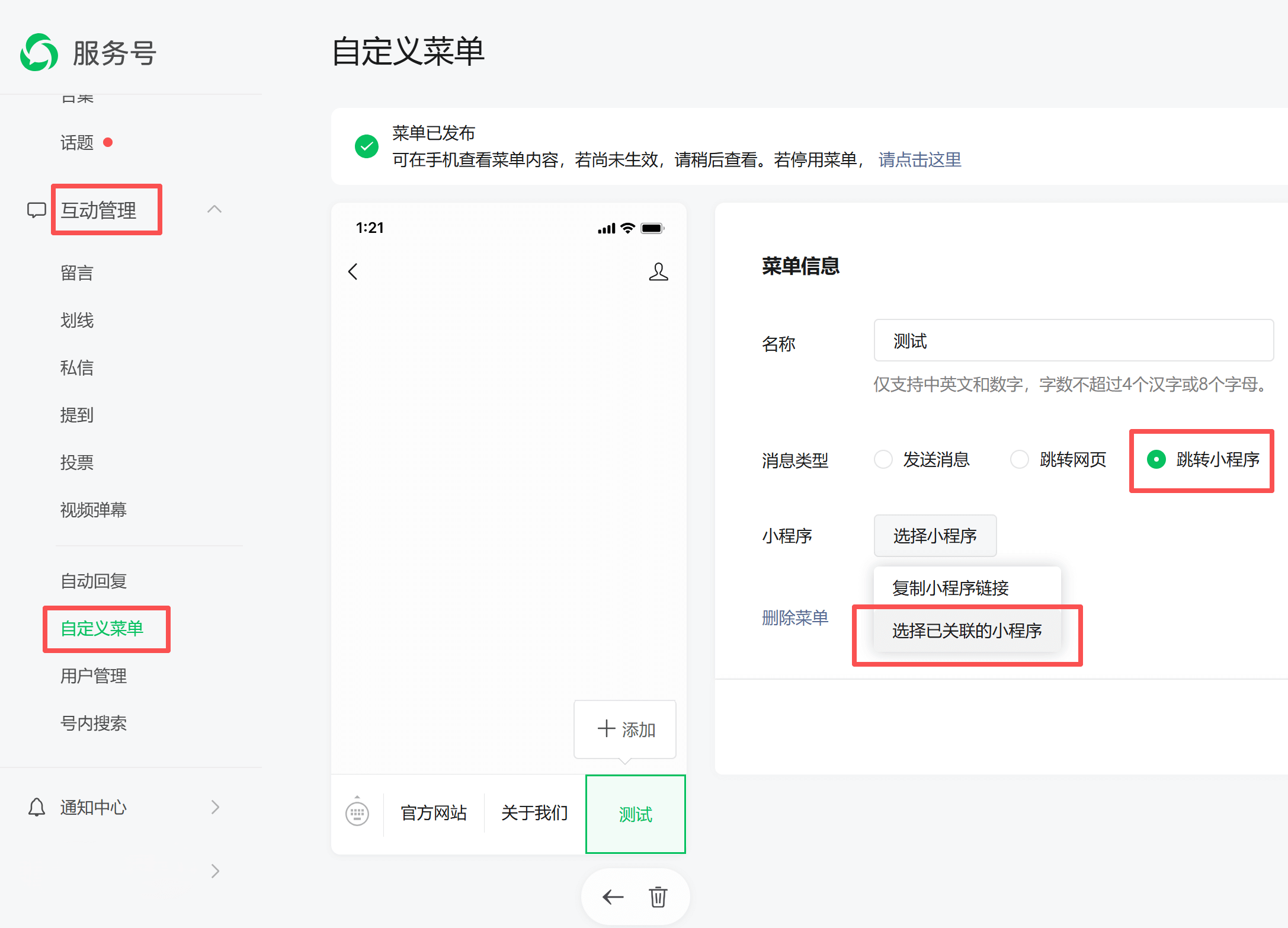Select 跳转网页 radio option
Screen dimensions: 1288x928
coord(1020,459)
